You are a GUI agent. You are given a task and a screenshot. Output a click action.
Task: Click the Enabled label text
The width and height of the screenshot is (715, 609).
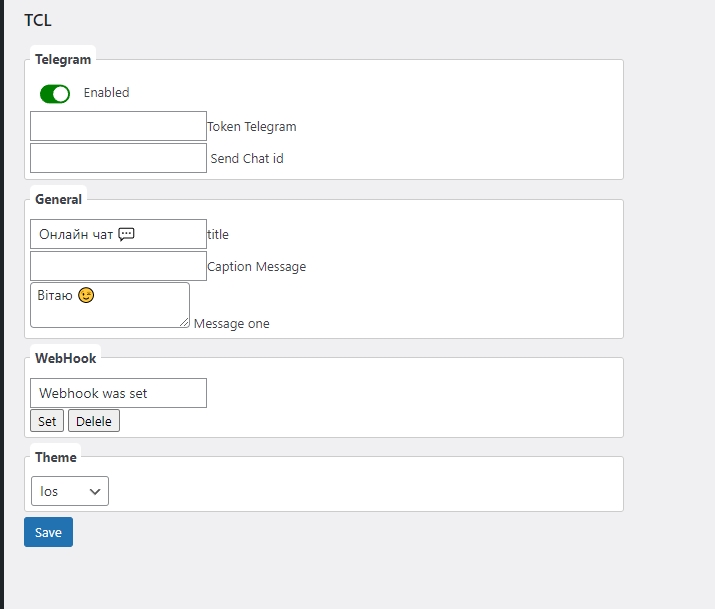tap(106, 93)
